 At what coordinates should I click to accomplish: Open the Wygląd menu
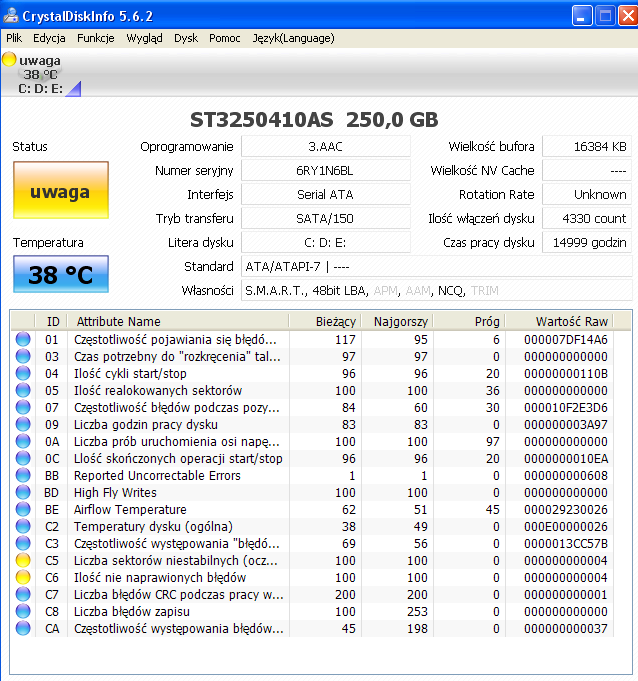click(144, 38)
